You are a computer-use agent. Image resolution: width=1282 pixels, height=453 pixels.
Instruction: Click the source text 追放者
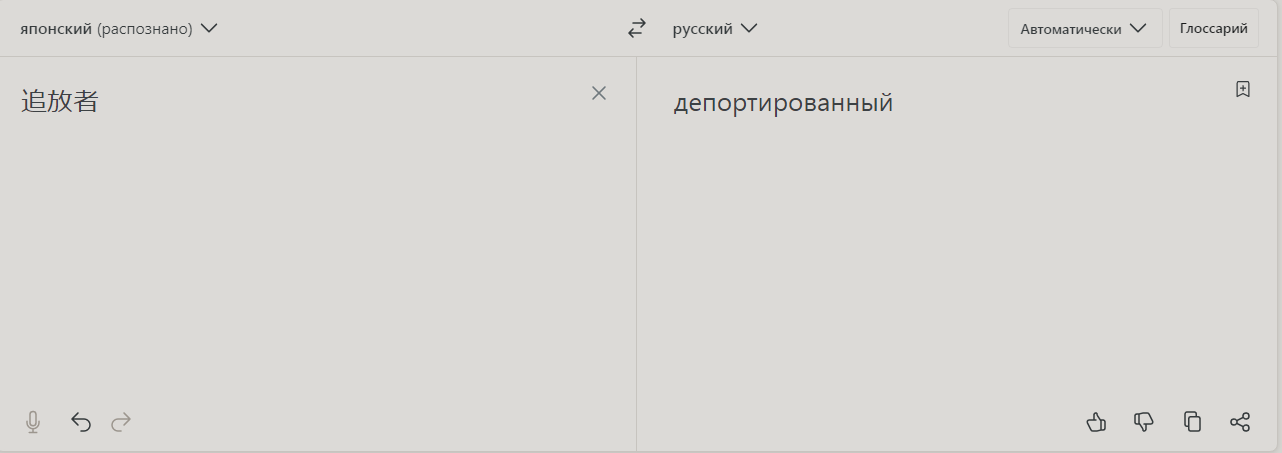(60, 101)
